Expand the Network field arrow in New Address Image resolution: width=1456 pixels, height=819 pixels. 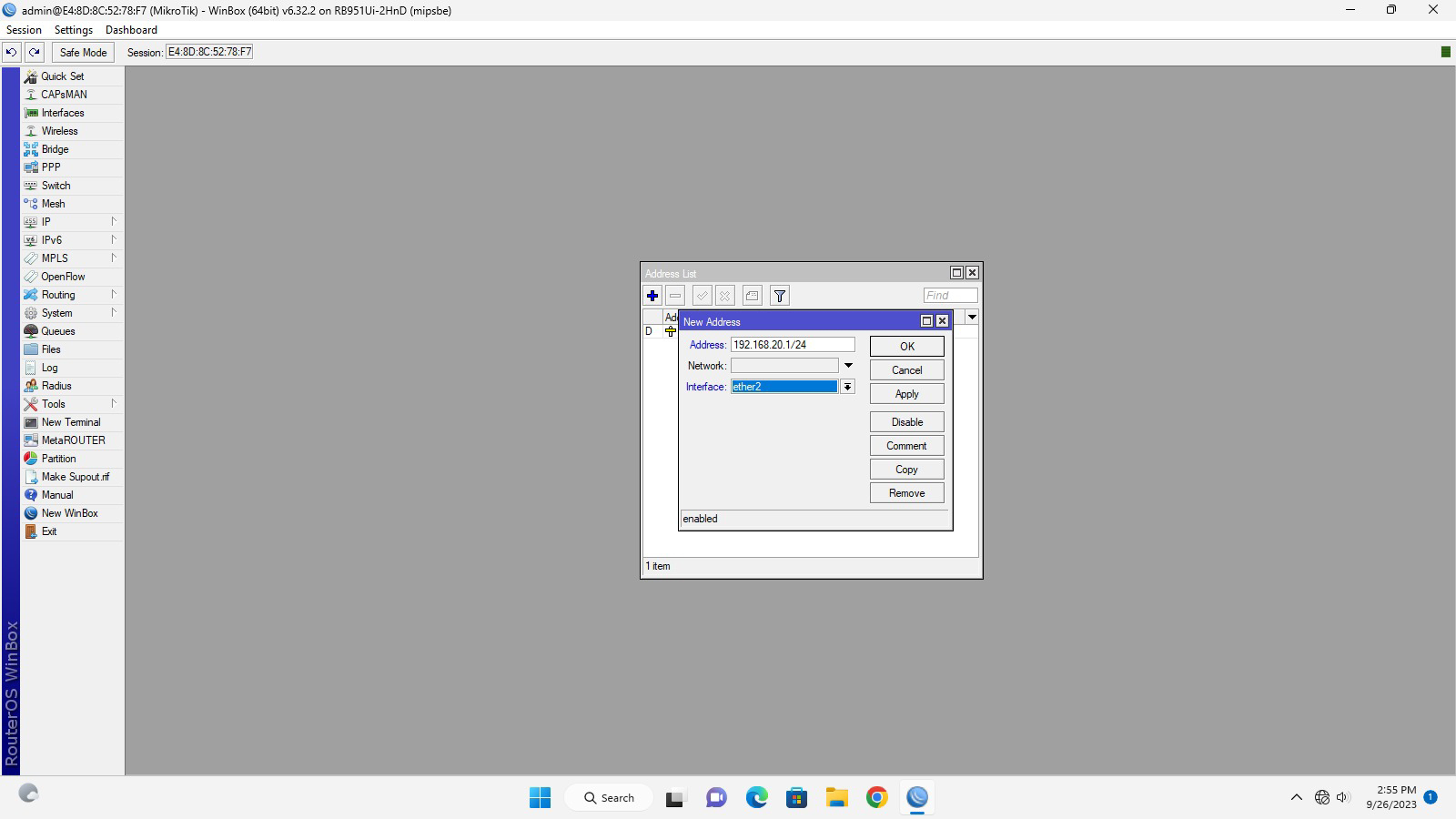(848, 366)
